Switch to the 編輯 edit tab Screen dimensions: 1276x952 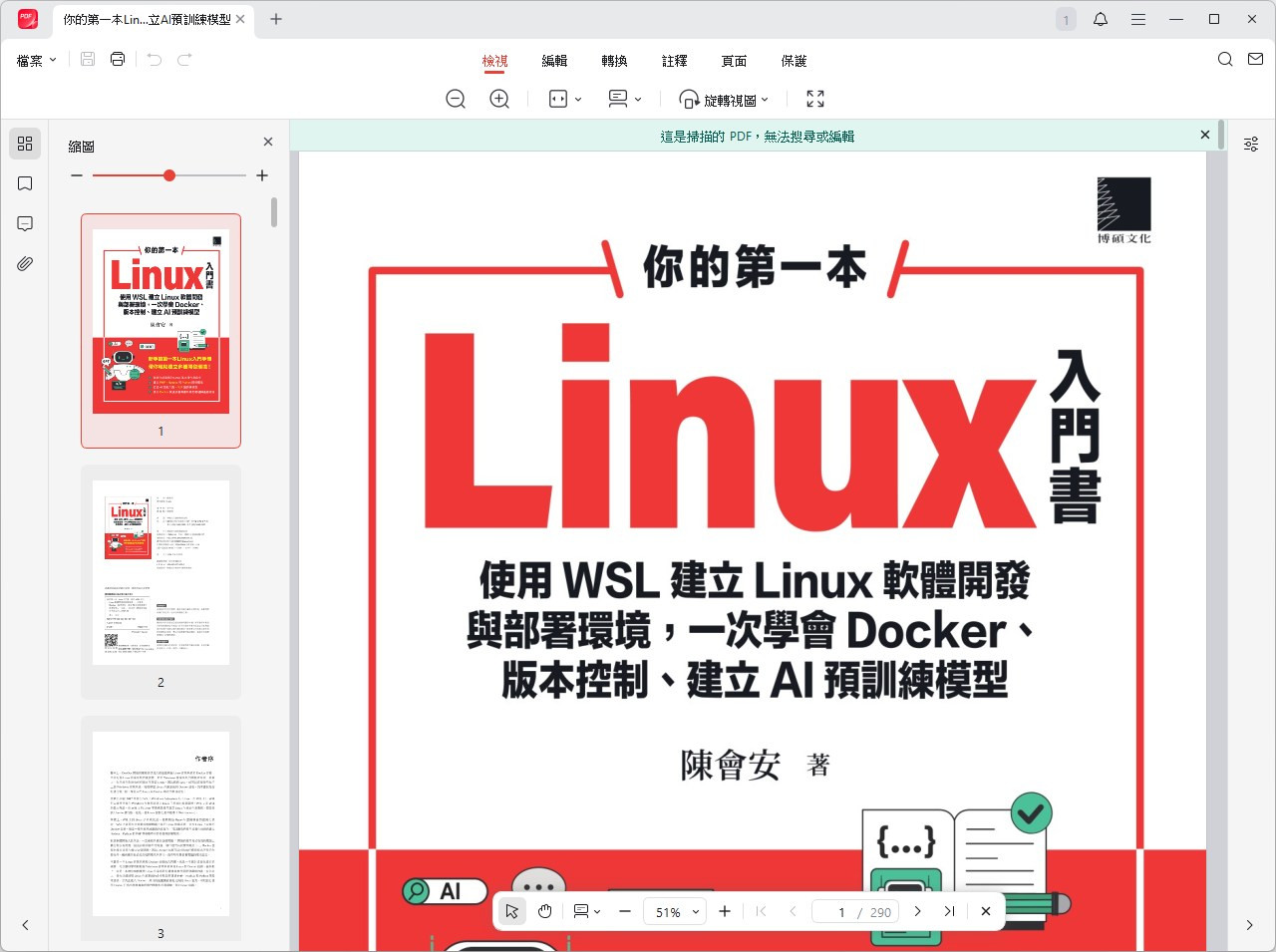(x=554, y=61)
